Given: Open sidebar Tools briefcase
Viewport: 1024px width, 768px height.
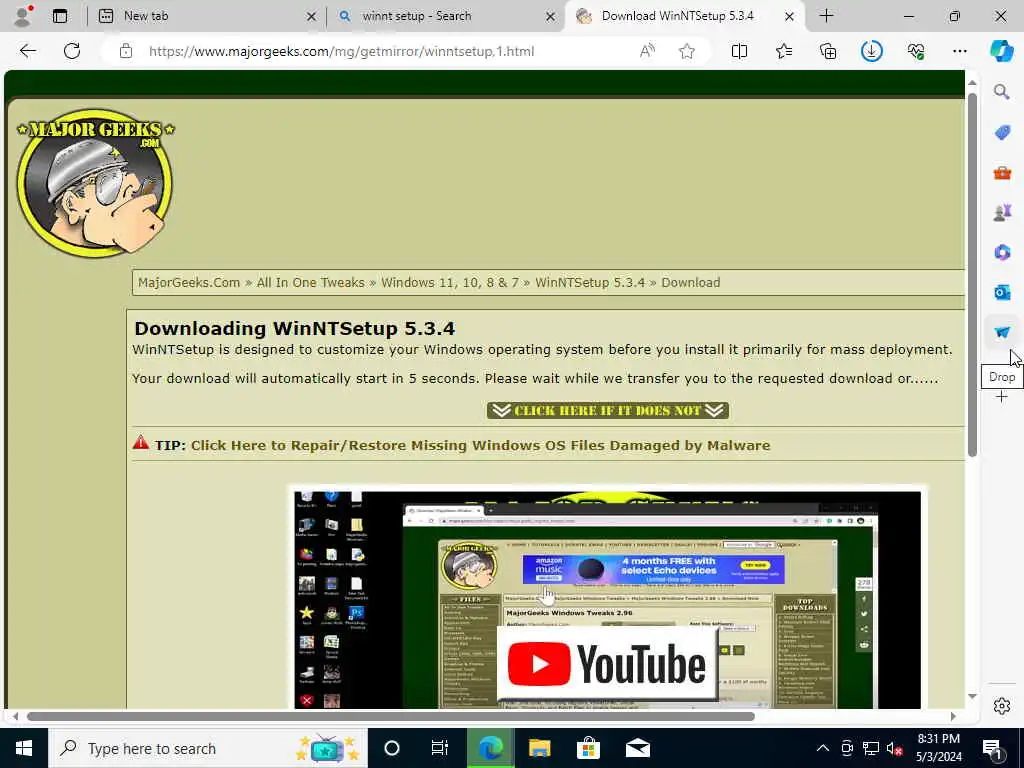Looking at the screenshot, I should pos(1002,173).
